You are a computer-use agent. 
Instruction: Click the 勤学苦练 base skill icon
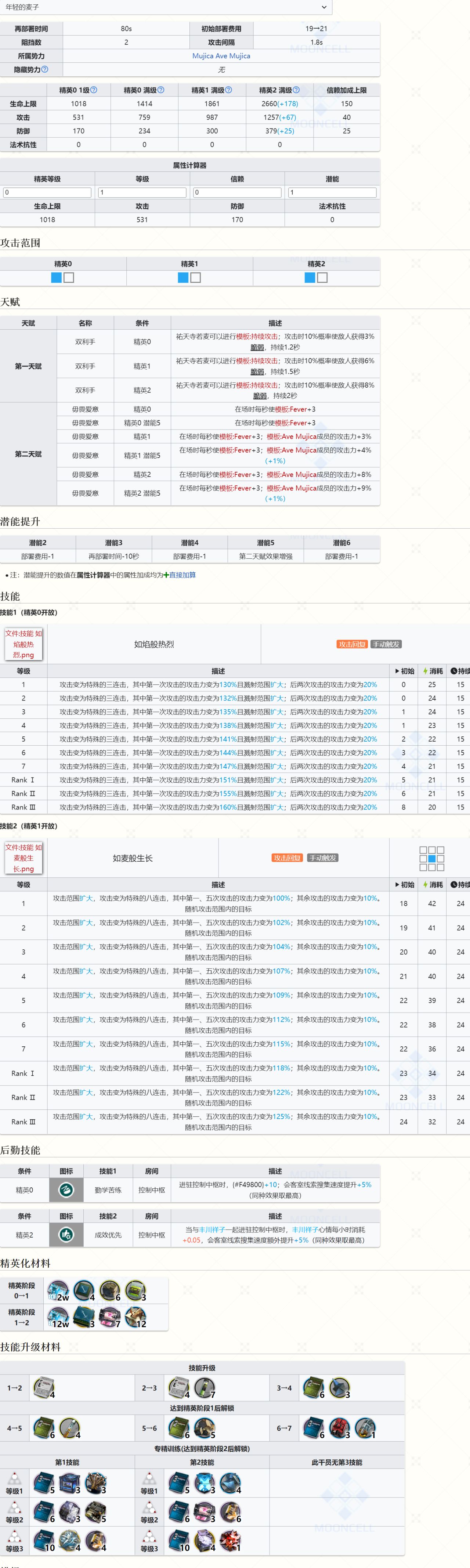66,1189
